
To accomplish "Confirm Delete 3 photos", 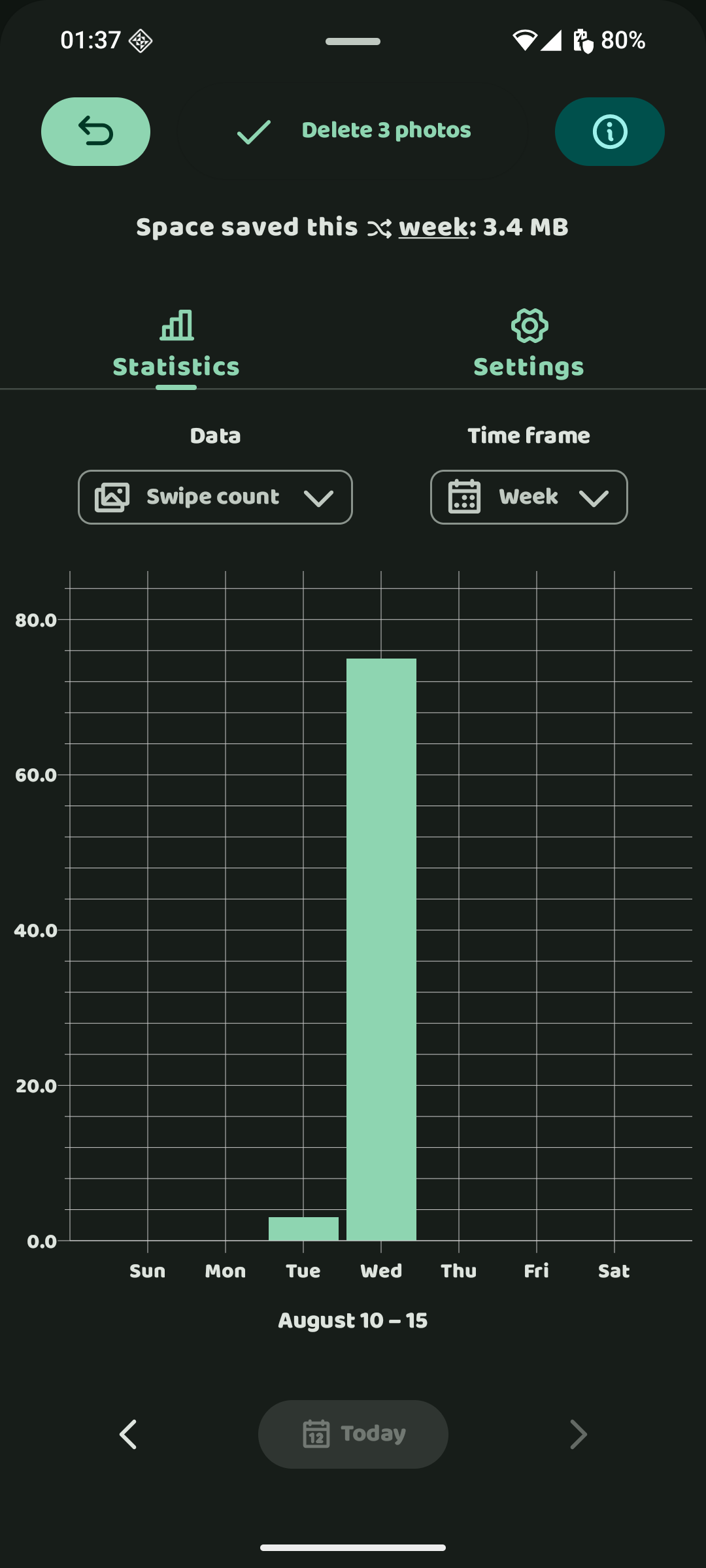I will click(x=352, y=131).
